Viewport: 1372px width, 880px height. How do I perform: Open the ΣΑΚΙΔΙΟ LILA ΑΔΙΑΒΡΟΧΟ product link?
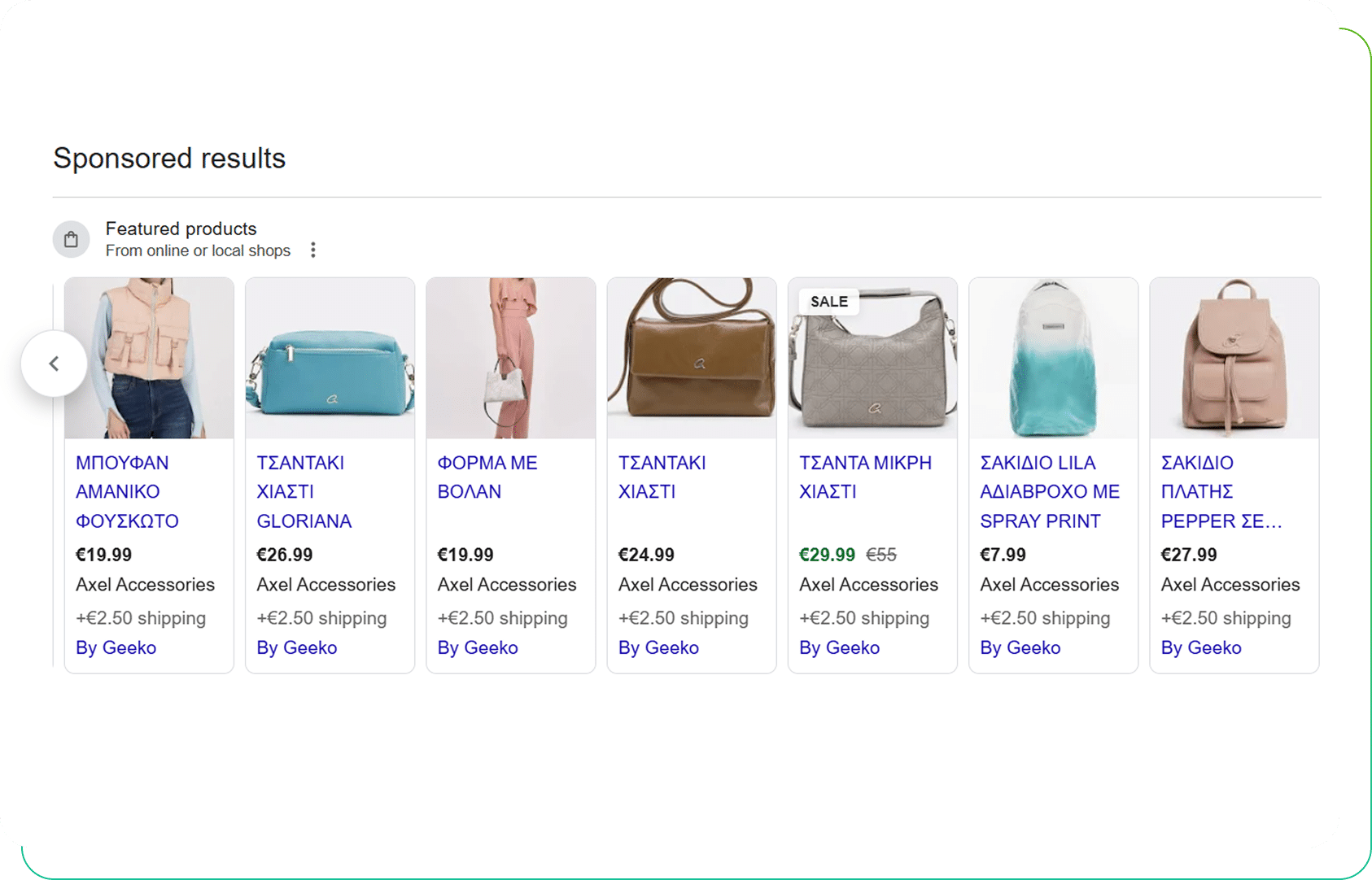(1050, 492)
